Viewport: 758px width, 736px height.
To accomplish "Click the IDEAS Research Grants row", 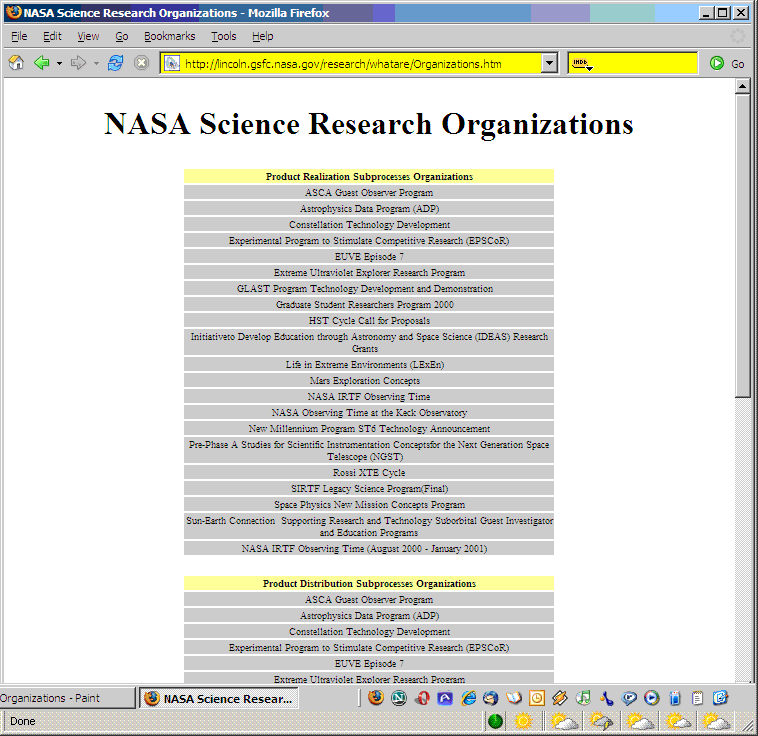I will click(x=369, y=342).
